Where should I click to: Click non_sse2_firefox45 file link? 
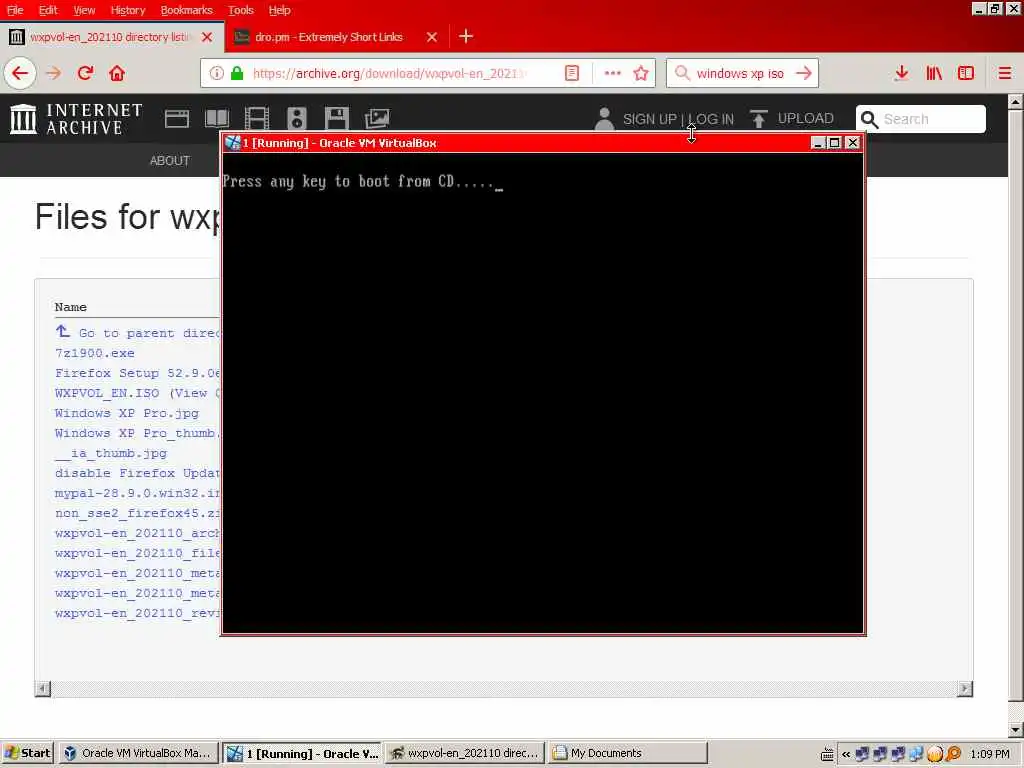[x=138, y=513]
